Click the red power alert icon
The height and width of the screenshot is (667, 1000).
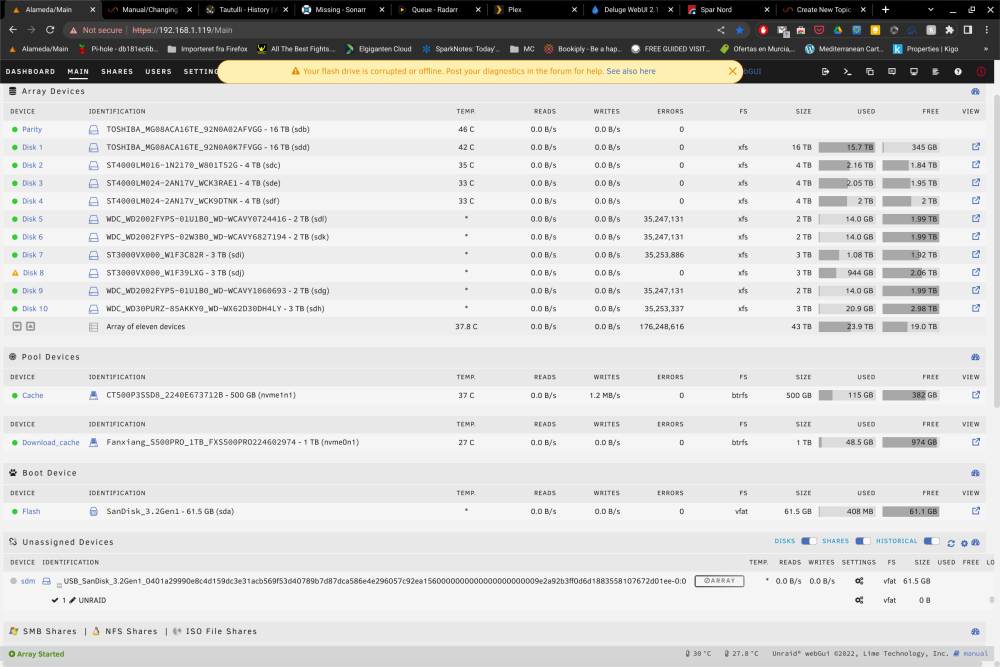981,71
